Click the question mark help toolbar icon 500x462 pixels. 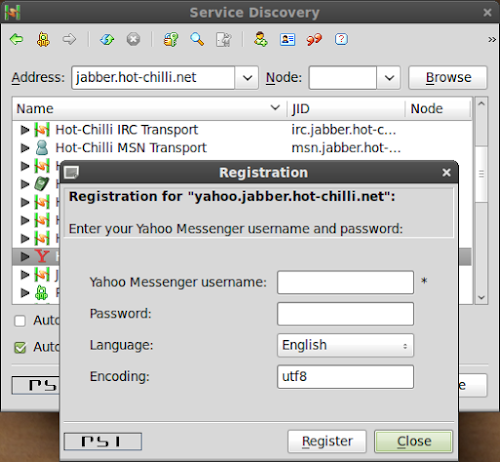341,39
